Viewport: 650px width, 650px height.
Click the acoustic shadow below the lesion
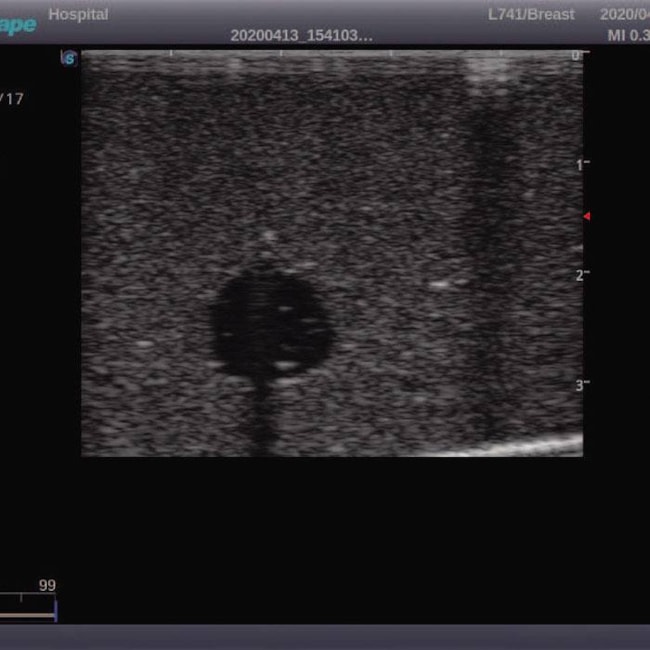click(x=262, y=415)
